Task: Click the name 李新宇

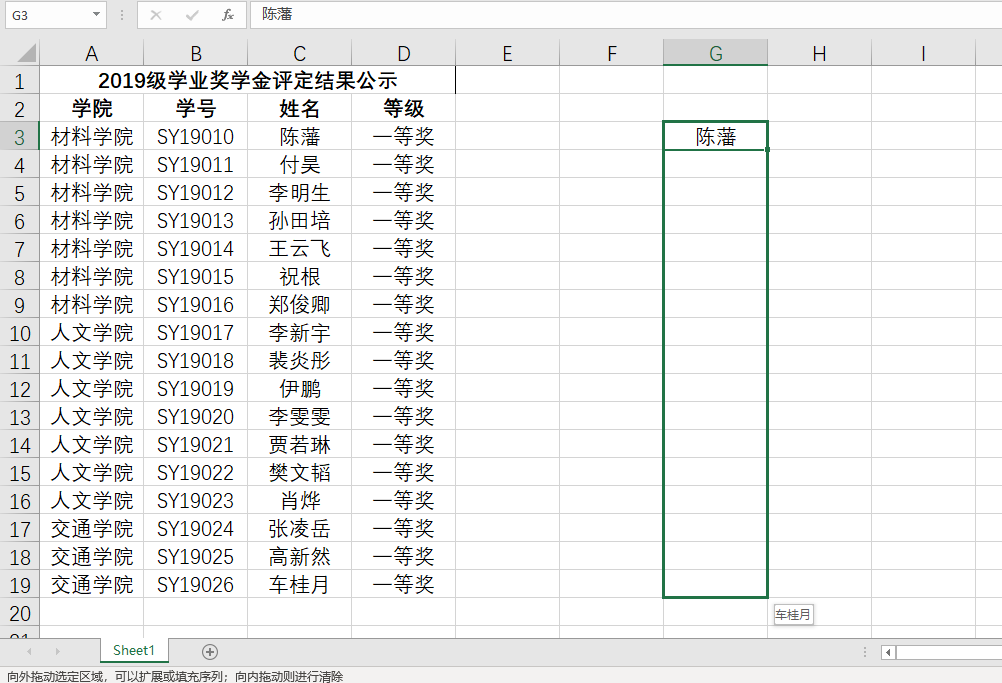Action: (x=299, y=333)
